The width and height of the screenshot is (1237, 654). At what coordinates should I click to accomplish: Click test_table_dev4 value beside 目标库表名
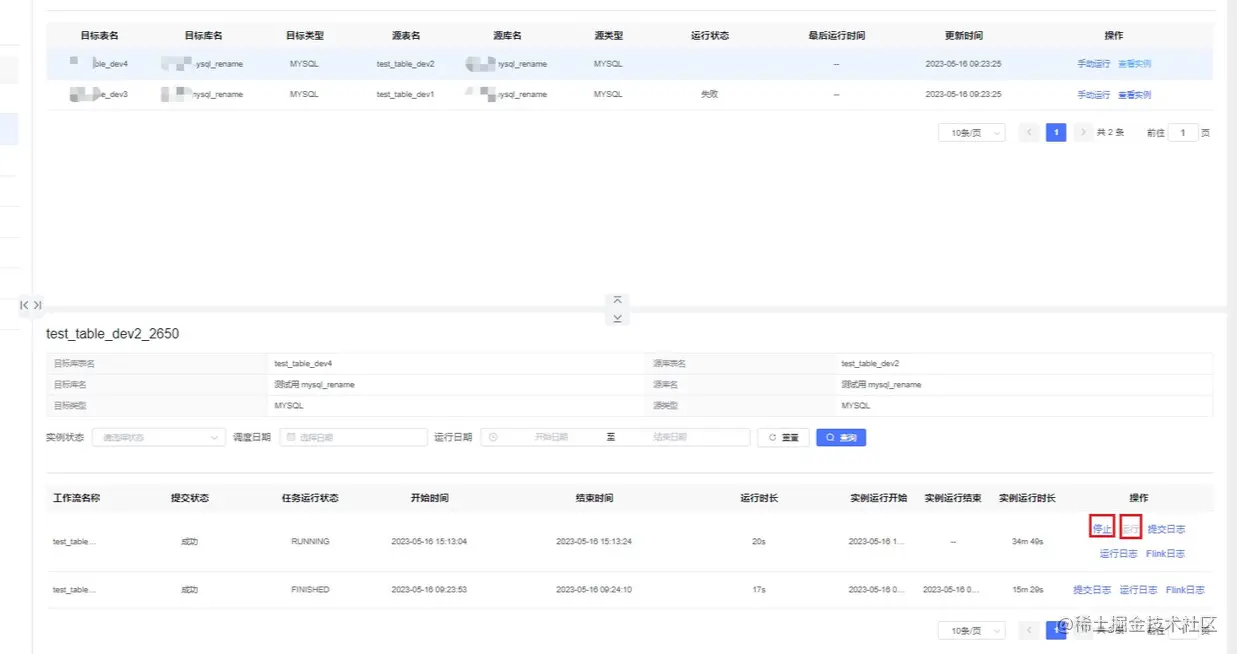pyautogui.click(x=303, y=364)
